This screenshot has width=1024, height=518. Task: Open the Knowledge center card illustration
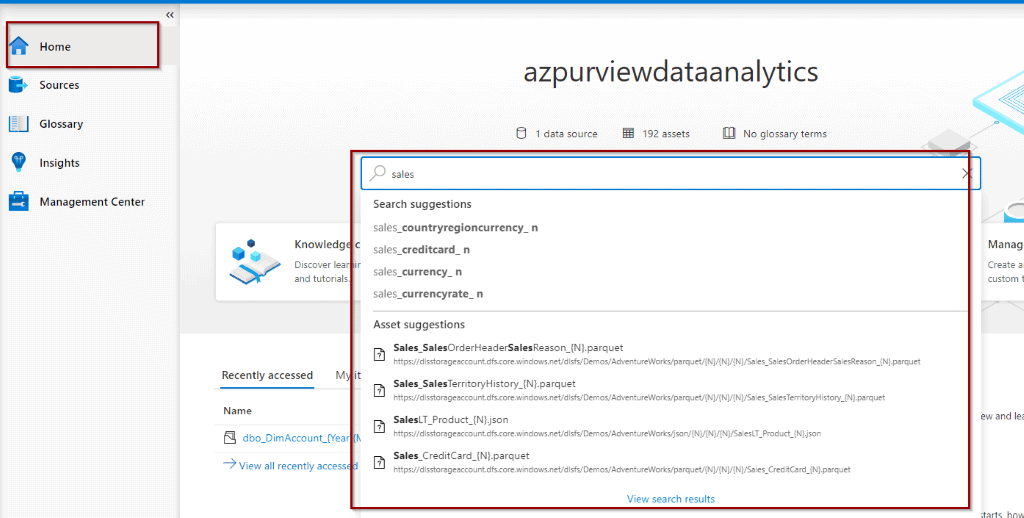(255, 261)
